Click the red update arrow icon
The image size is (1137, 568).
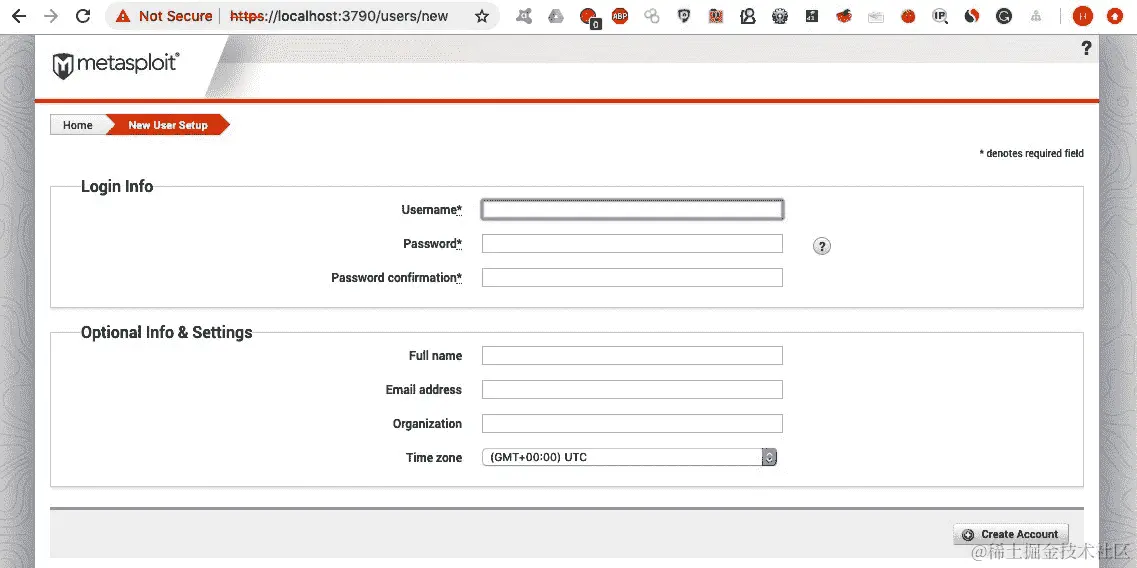click(x=1114, y=16)
